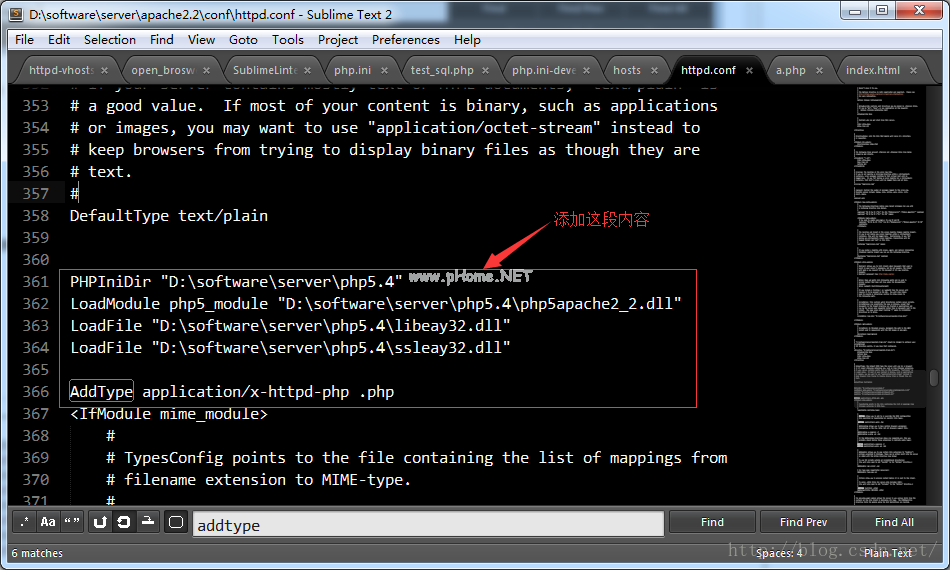950x570 pixels.
Task: Click the wrap search icon
Action: (124, 522)
